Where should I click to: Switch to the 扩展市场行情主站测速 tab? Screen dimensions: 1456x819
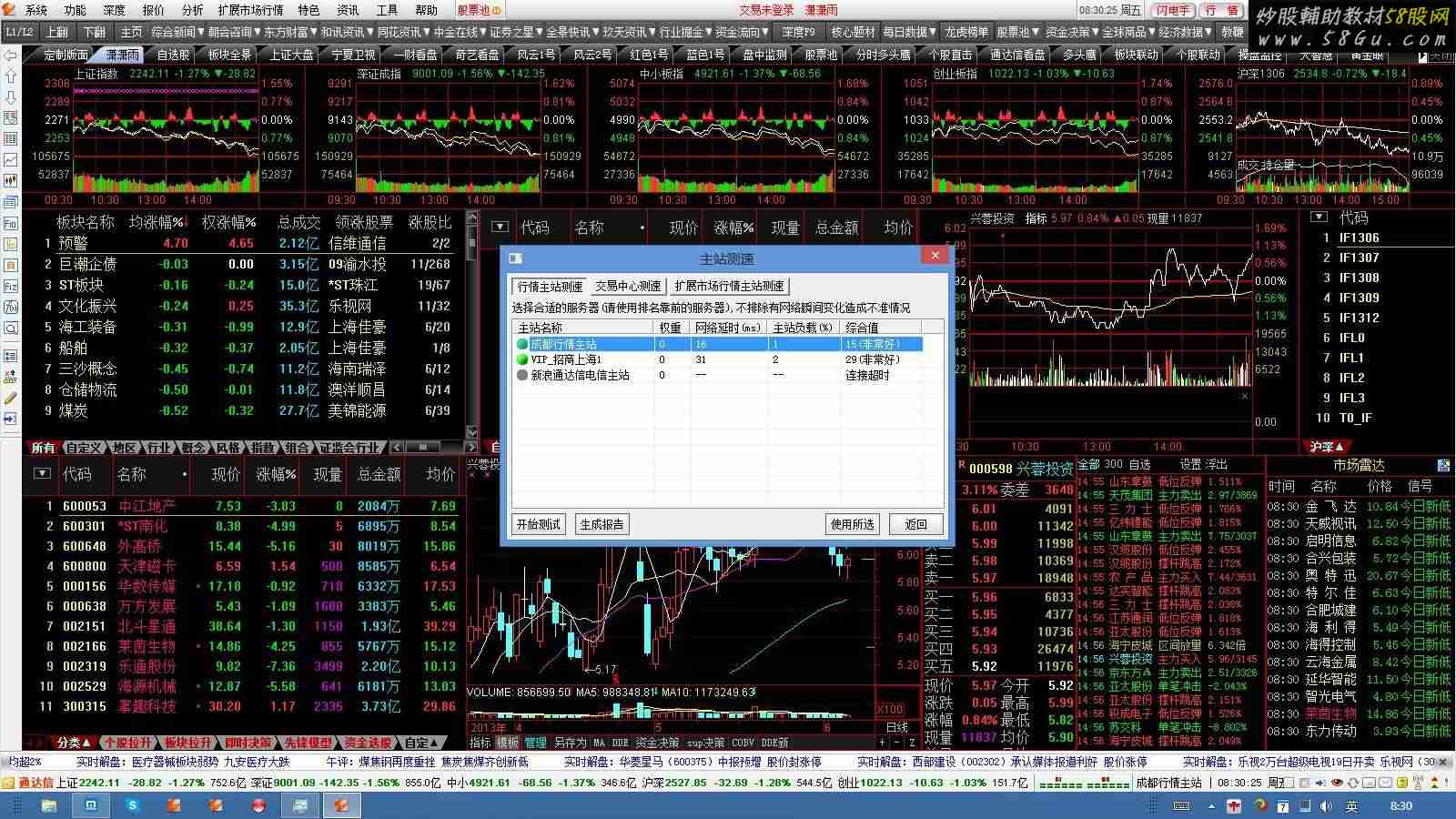click(729, 286)
